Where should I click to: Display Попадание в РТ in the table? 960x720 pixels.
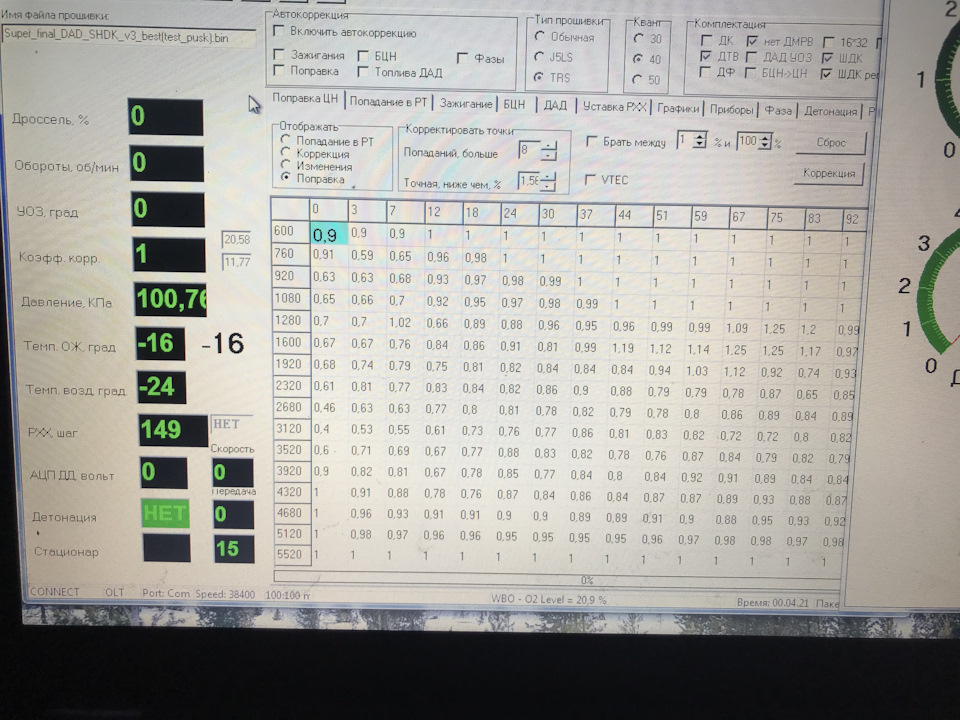pyautogui.click(x=285, y=140)
